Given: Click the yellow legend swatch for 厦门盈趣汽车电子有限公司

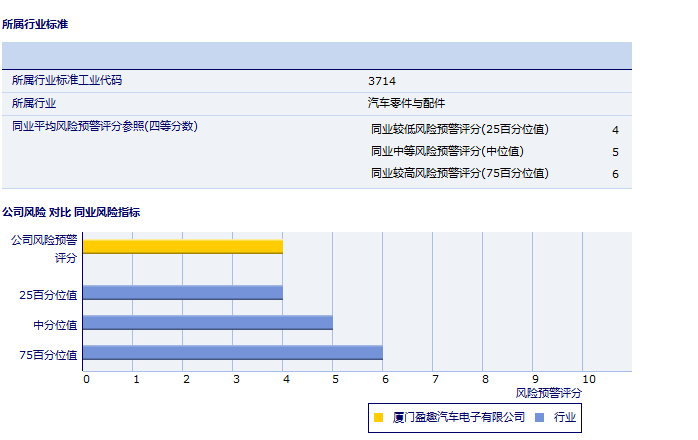Looking at the screenshot, I should point(378,417).
